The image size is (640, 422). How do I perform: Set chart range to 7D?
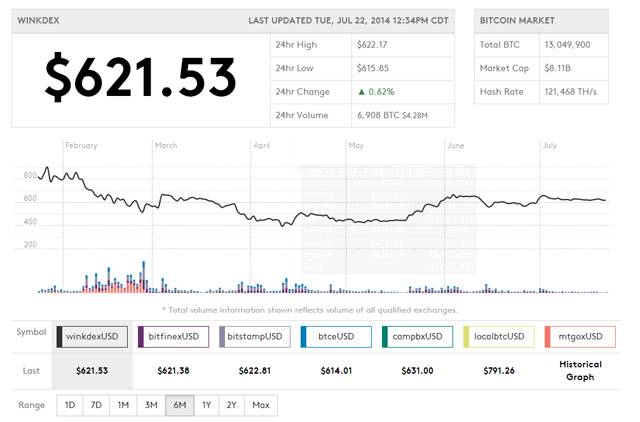[x=96, y=405]
